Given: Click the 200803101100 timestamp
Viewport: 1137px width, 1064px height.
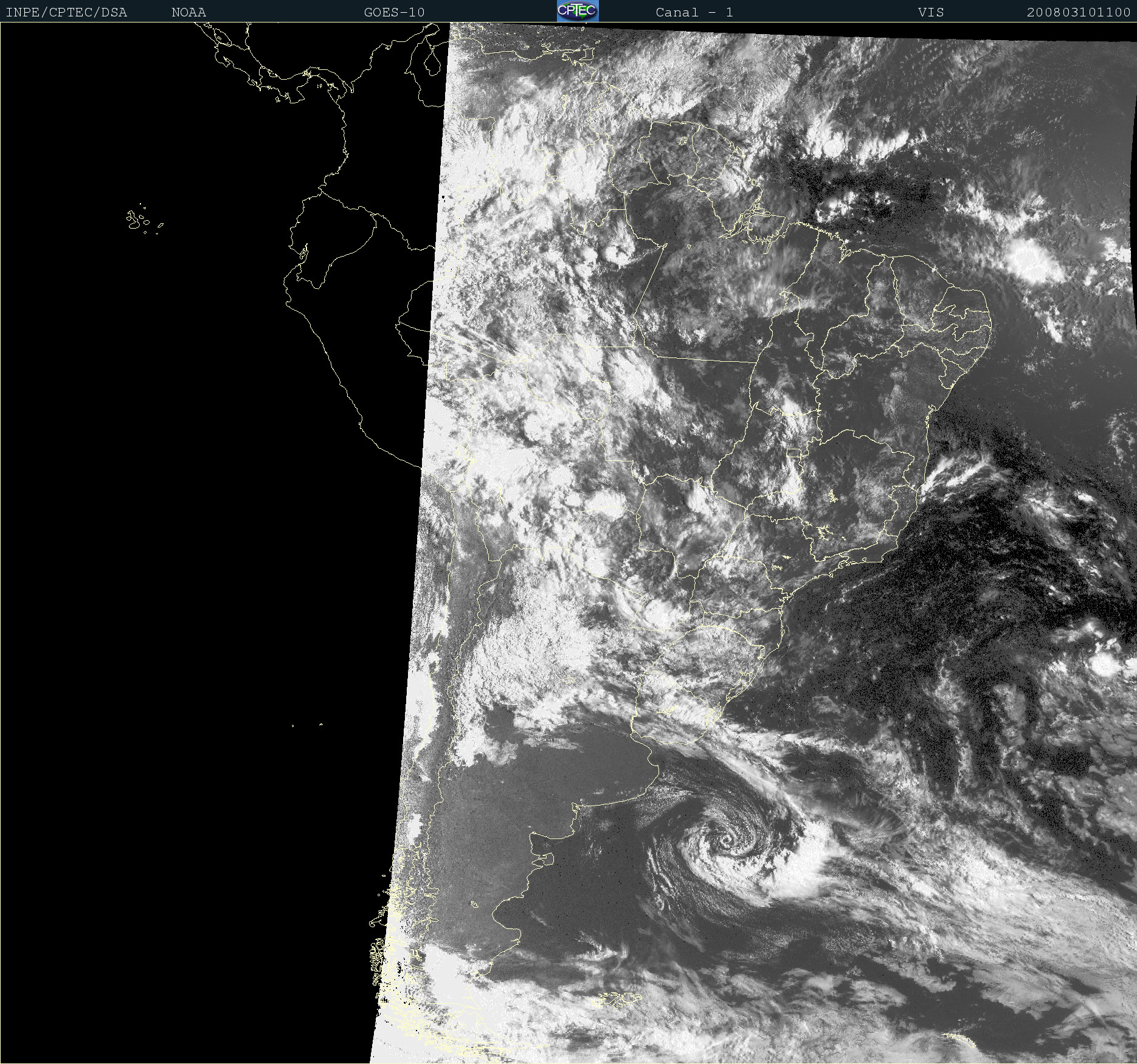Looking at the screenshot, I should pos(1079,12).
